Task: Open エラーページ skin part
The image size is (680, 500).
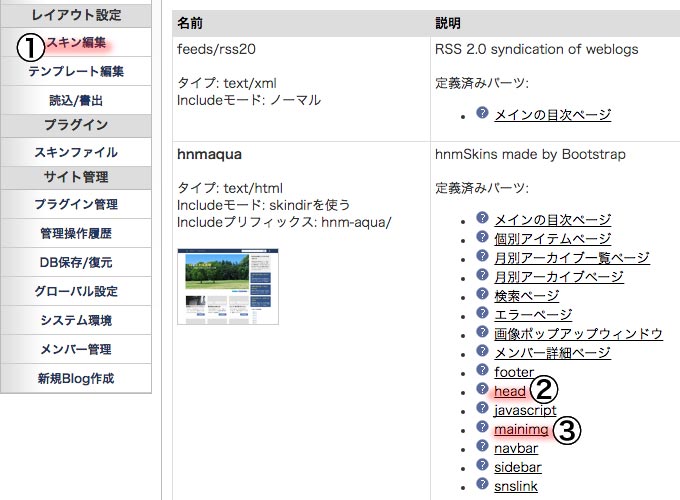Action: 533,314
